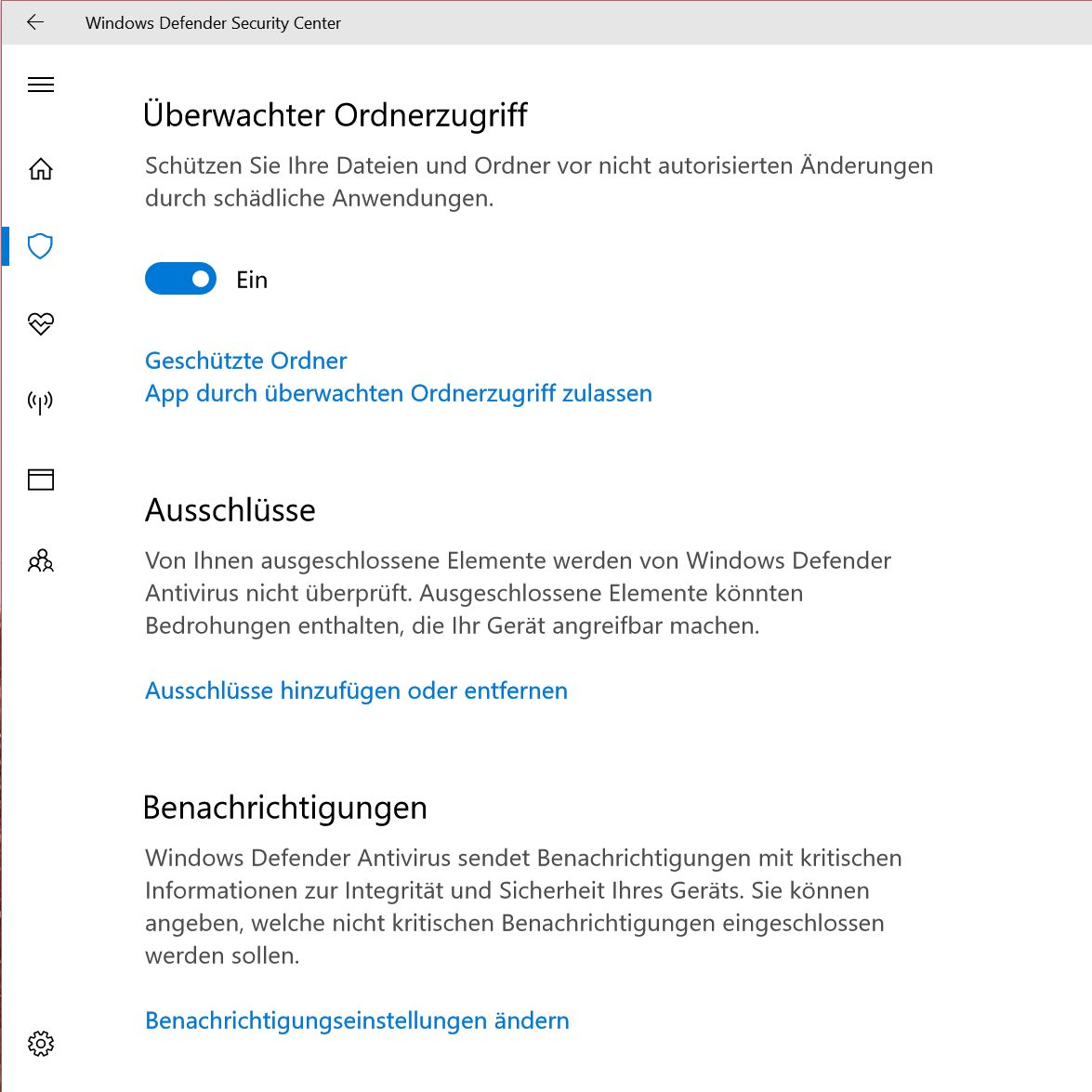Open the hamburger navigation menu

(x=40, y=85)
